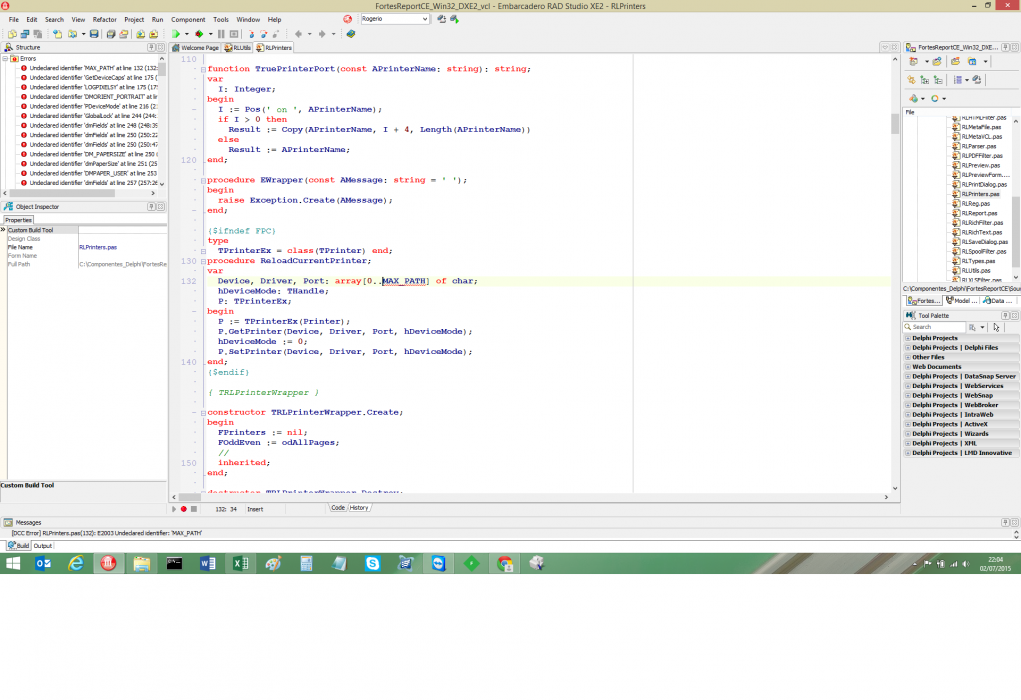This screenshot has width=1021, height=700.
Task: Collapse the TruePrinterPort function fold marker
Action: [x=203, y=69]
